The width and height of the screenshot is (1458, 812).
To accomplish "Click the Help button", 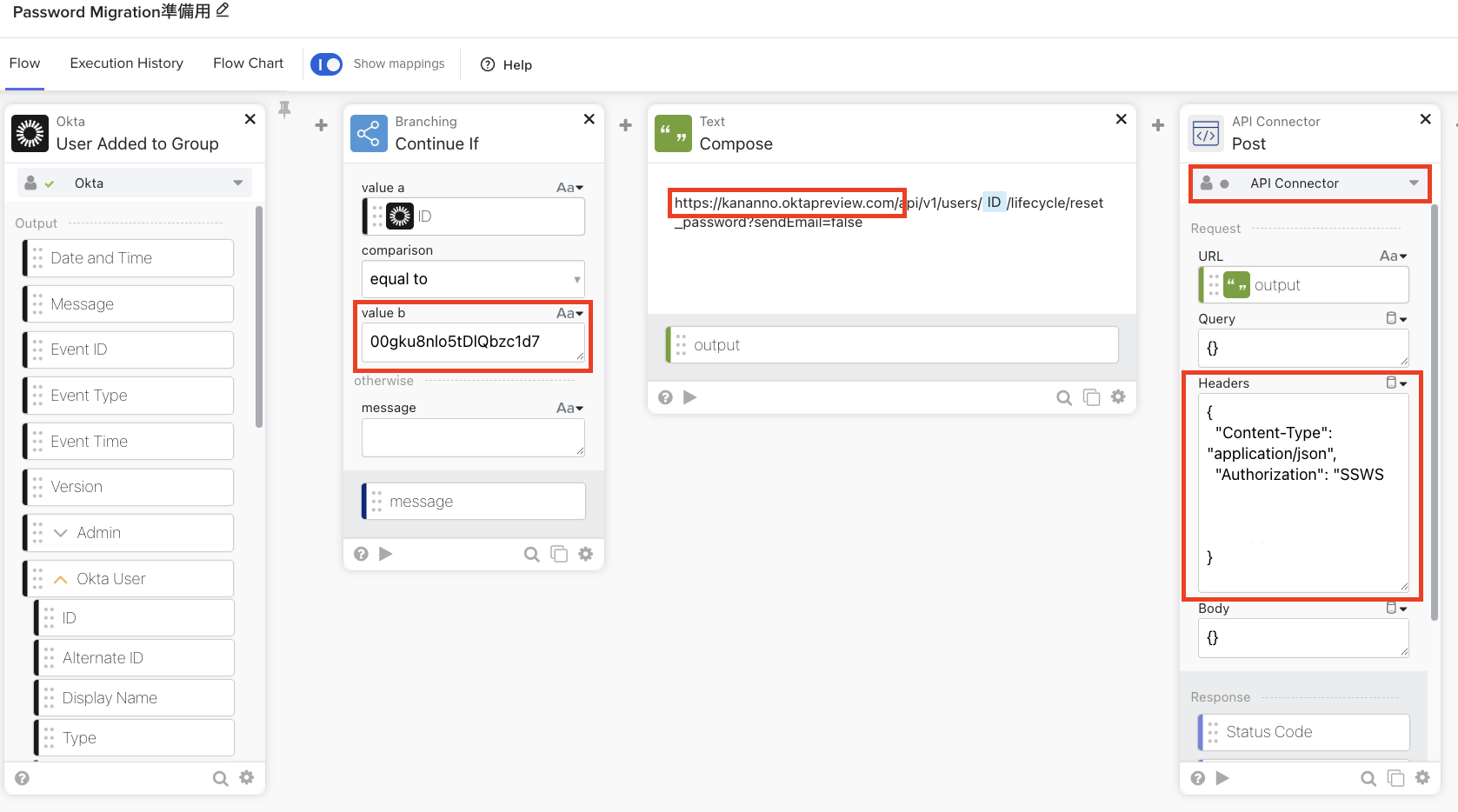I will point(506,65).
